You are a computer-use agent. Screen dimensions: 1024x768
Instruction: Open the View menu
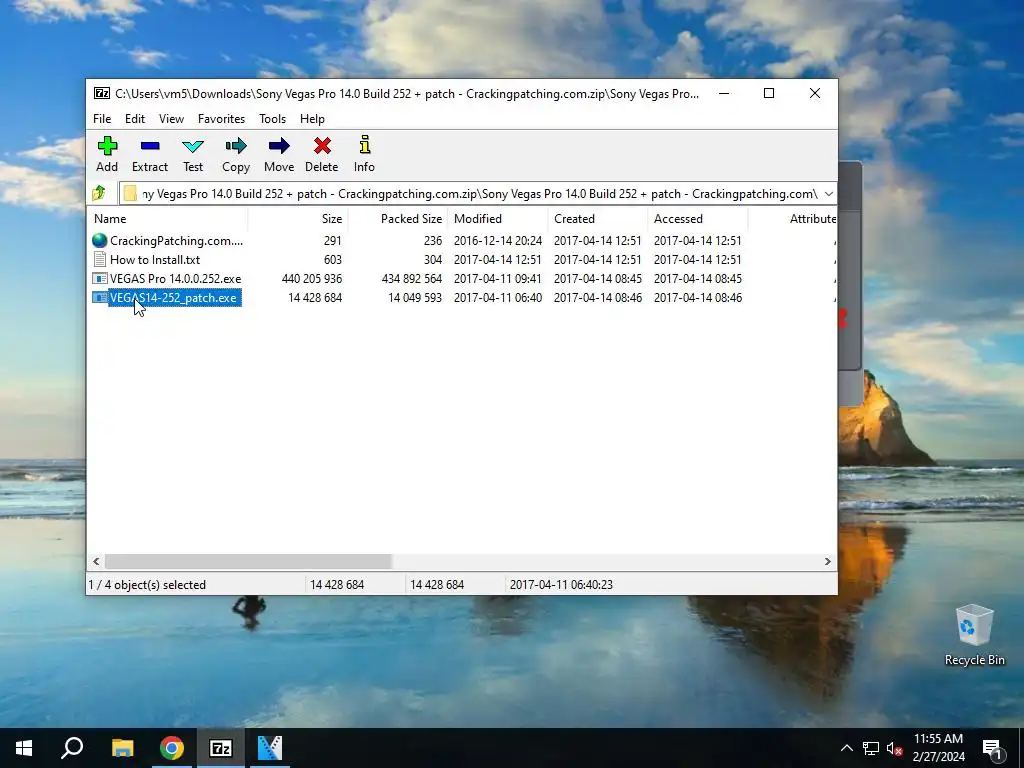[171, 119]
